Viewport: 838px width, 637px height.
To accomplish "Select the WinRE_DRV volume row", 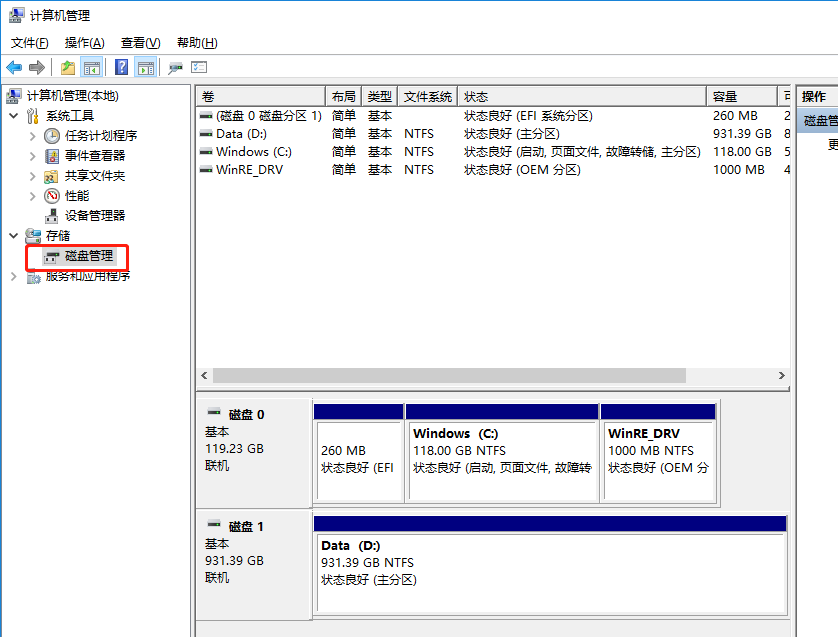I will coord(493,170).
